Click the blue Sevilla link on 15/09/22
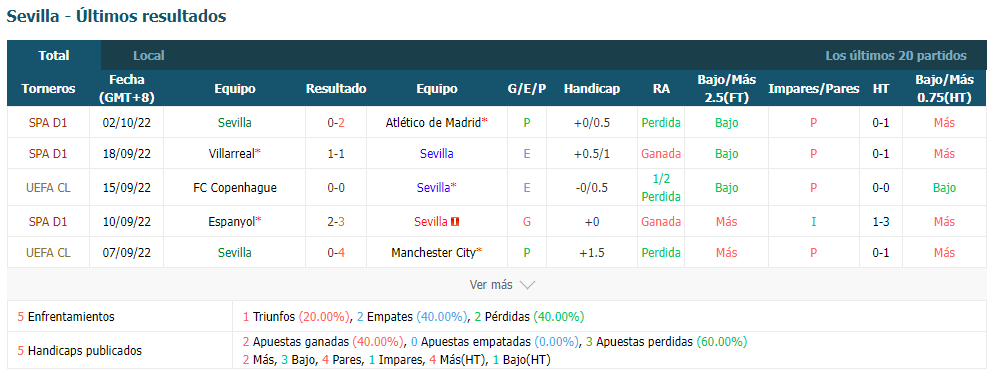This screenshot has width=998, height=377. tap(433, 187)
